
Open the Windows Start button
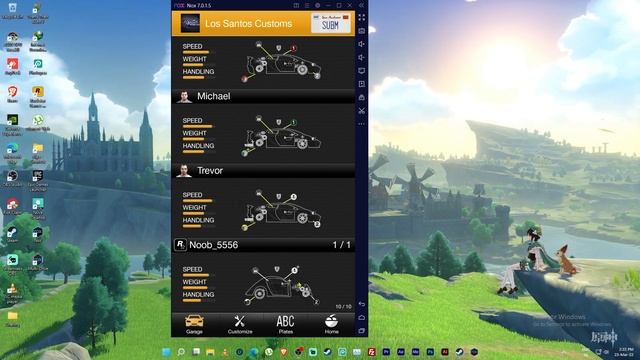pyautogui.click(x=166, y=352)
